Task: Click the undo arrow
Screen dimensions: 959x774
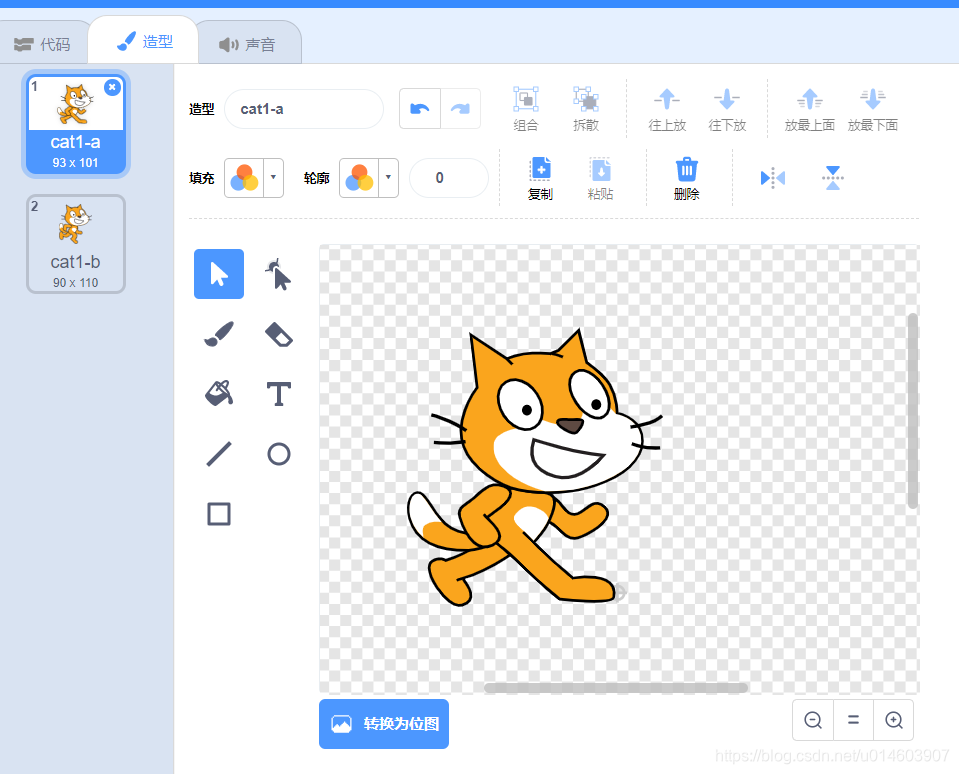Action: 420,109
